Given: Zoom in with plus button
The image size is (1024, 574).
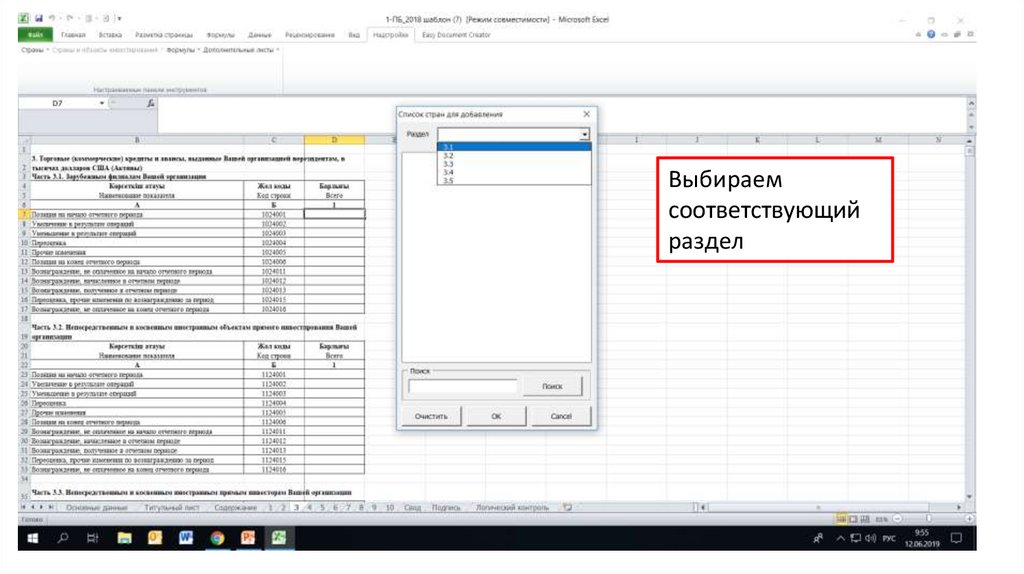Looking at the screenshot, I should (969, 519).
